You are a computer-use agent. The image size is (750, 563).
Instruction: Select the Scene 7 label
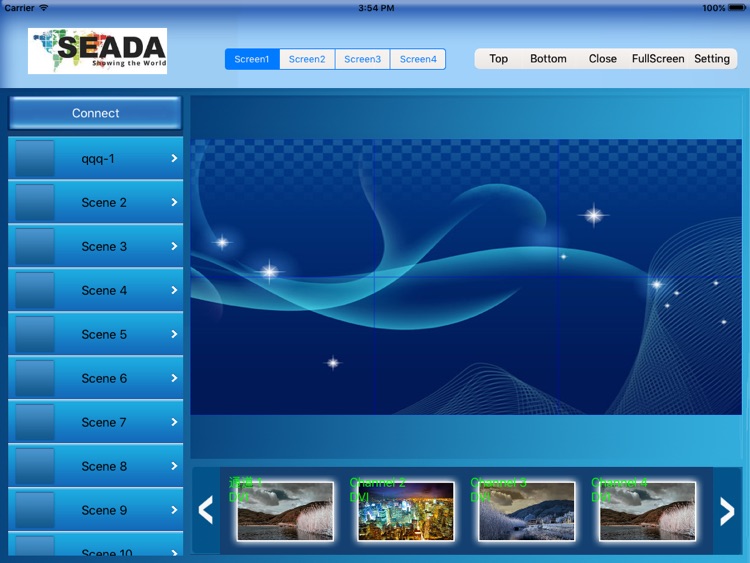(104, 422)
